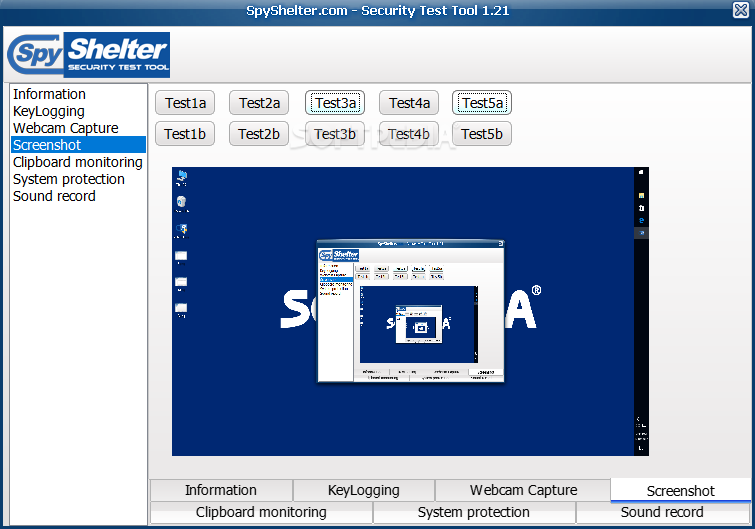The height and width of the screenshot is (529, 755).
Task: Click the Test2b button
Action: [x=259, y=134]
